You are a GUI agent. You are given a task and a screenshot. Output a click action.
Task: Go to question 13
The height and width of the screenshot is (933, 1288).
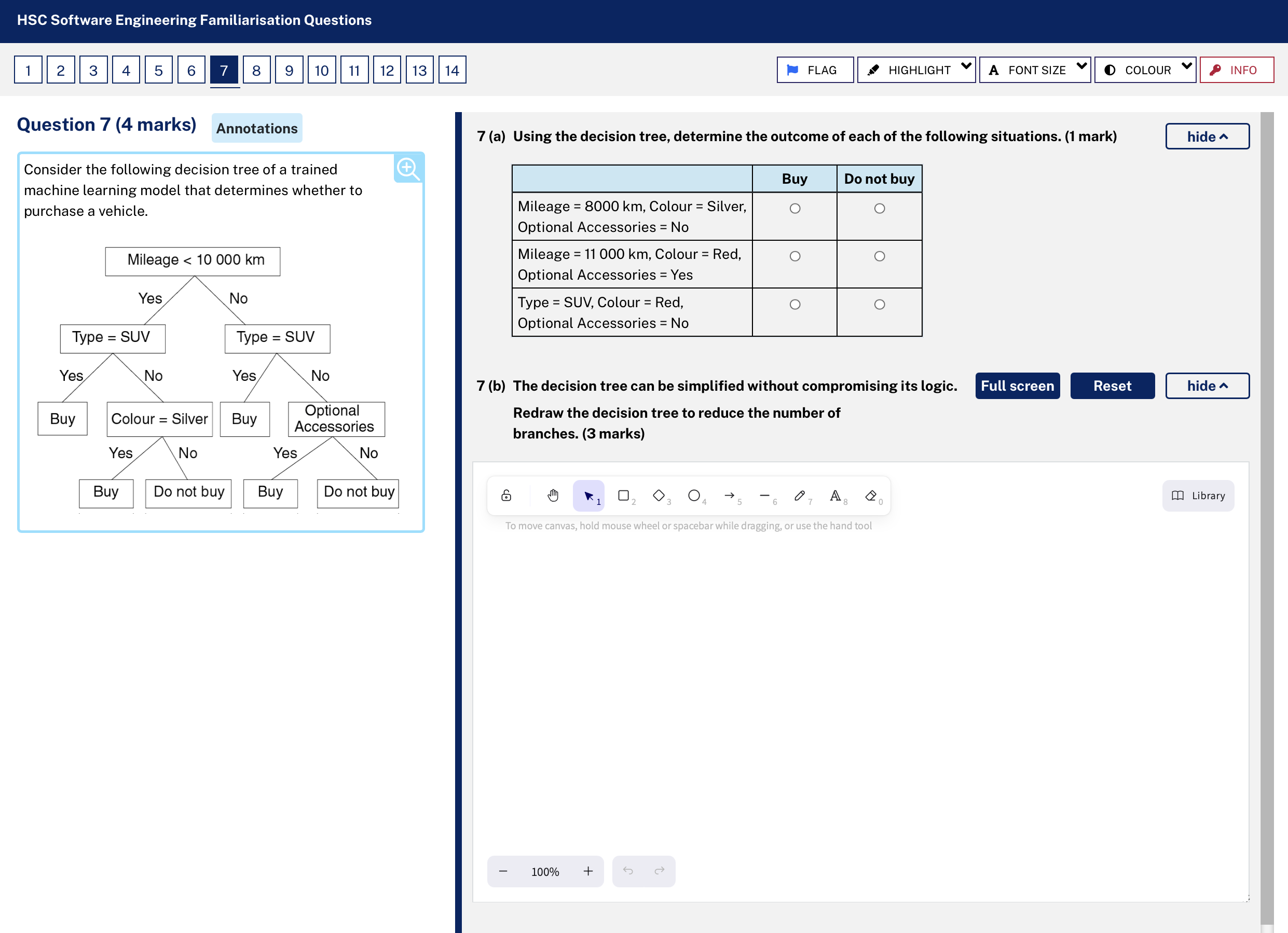click(x=420, y=70)
